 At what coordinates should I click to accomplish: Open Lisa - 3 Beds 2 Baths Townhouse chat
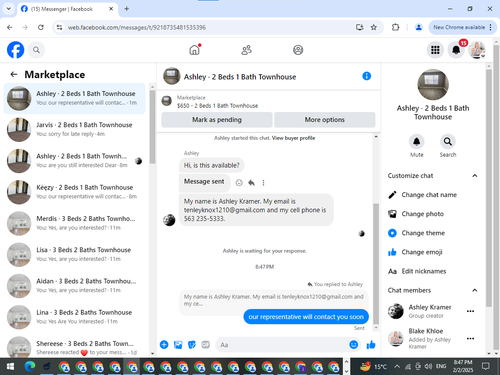tap(75, 254)
